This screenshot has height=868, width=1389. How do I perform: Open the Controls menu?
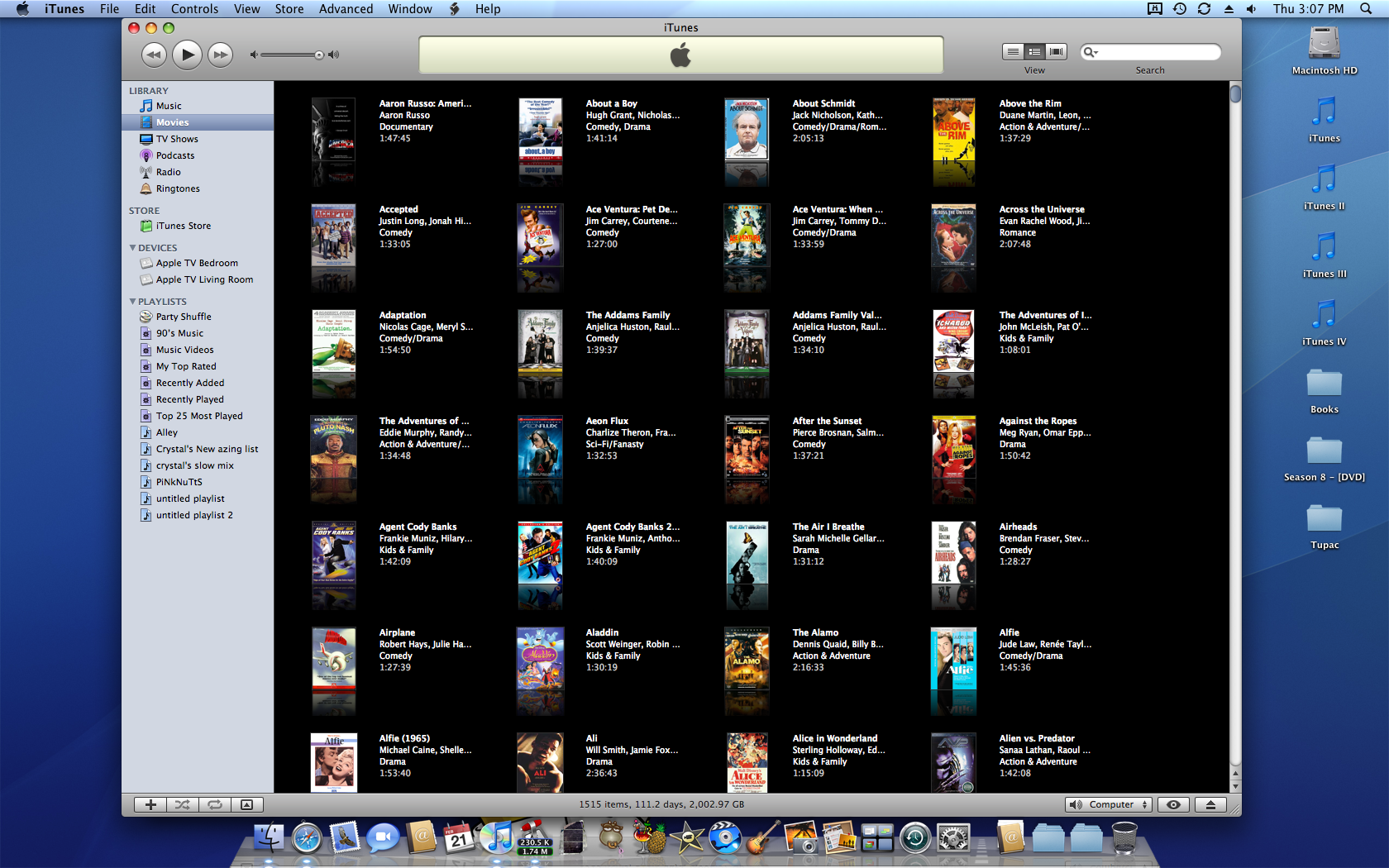194,9
